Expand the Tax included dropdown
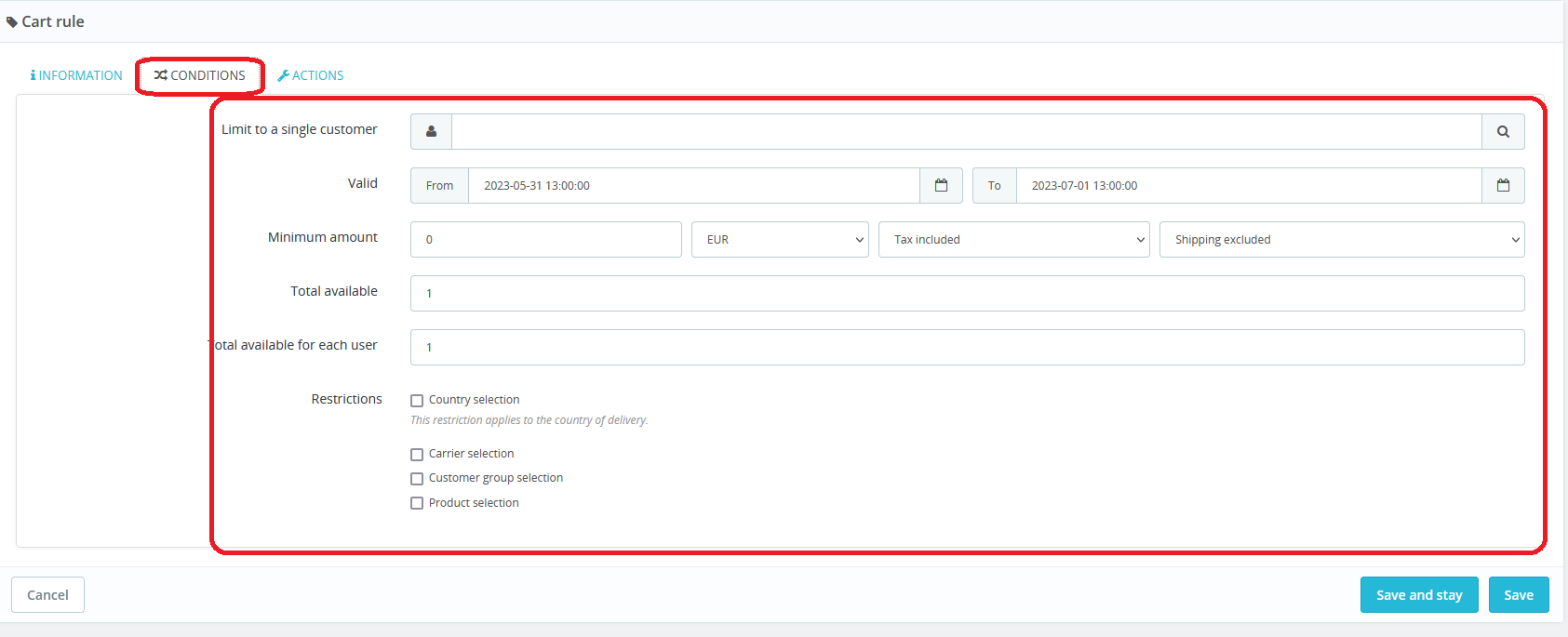The width and height of the screenshot is (1568, 637). (1012, 240)
